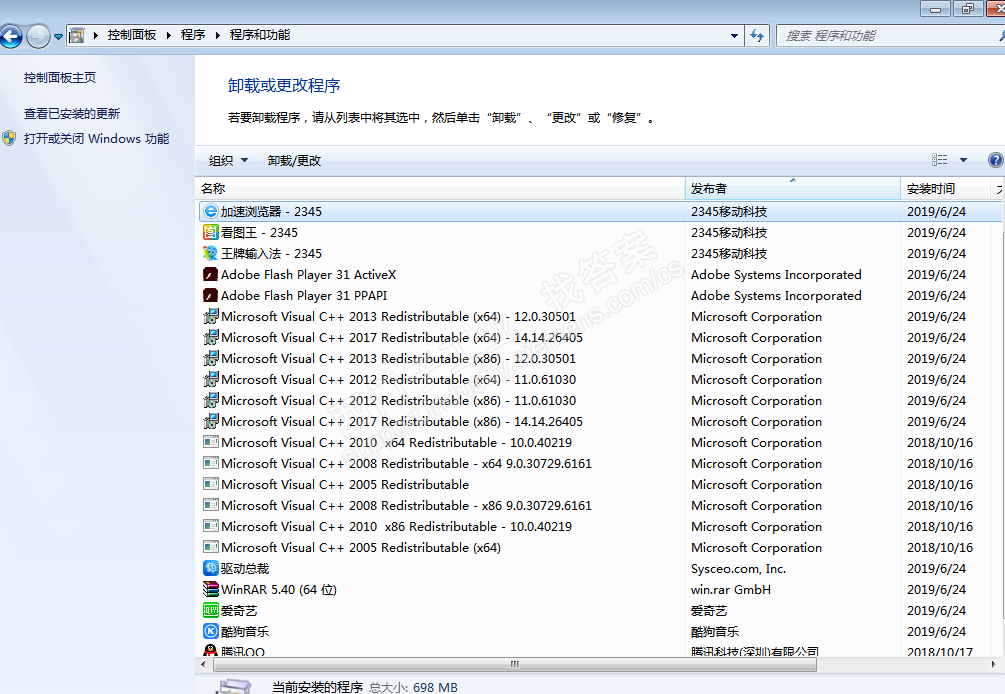
Task: Sort by the 安装时间 column header
Action: point(945,188)
